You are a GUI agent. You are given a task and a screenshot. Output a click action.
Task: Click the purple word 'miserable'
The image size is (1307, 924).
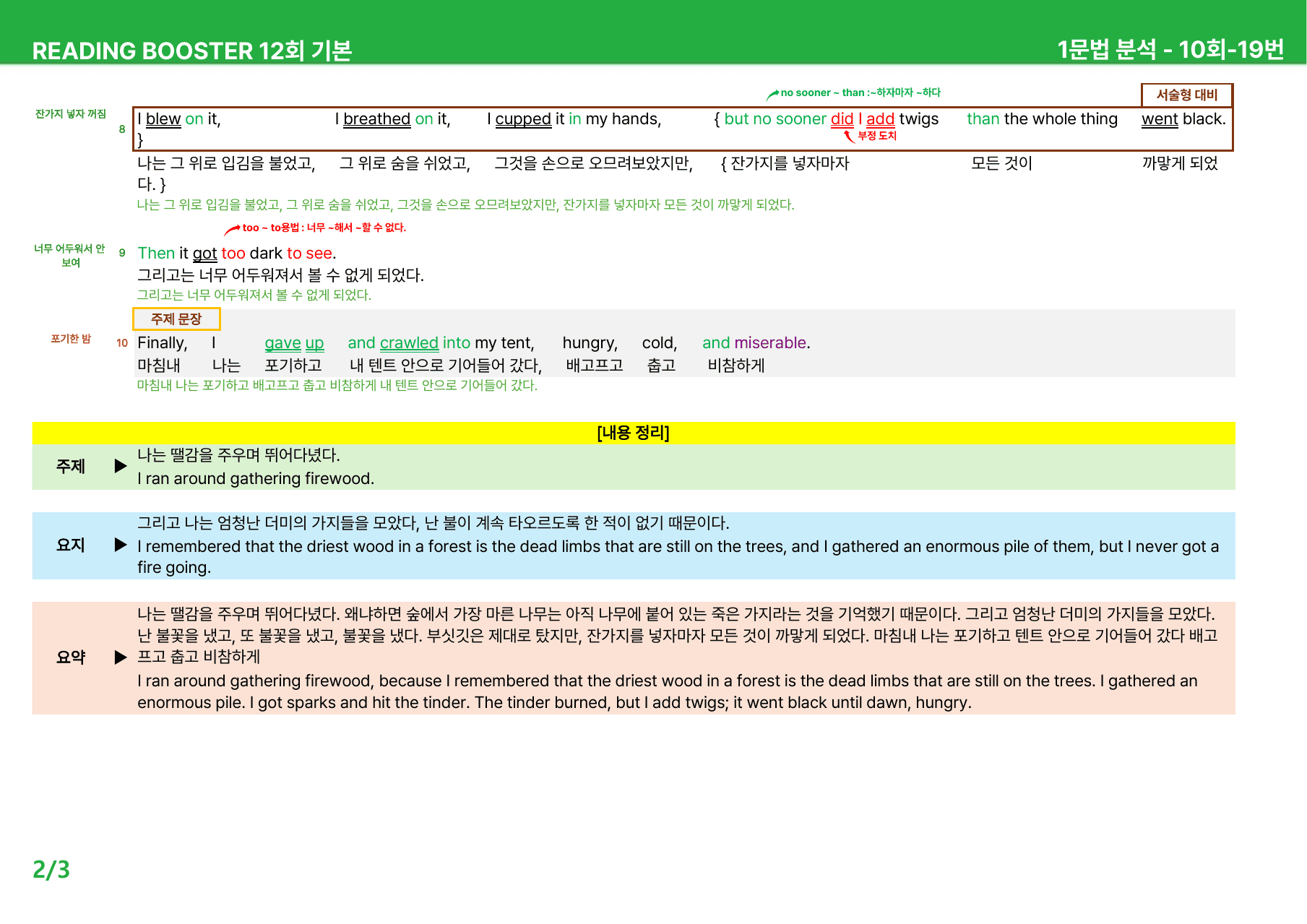pyautogui.click(x=769, y=343)
